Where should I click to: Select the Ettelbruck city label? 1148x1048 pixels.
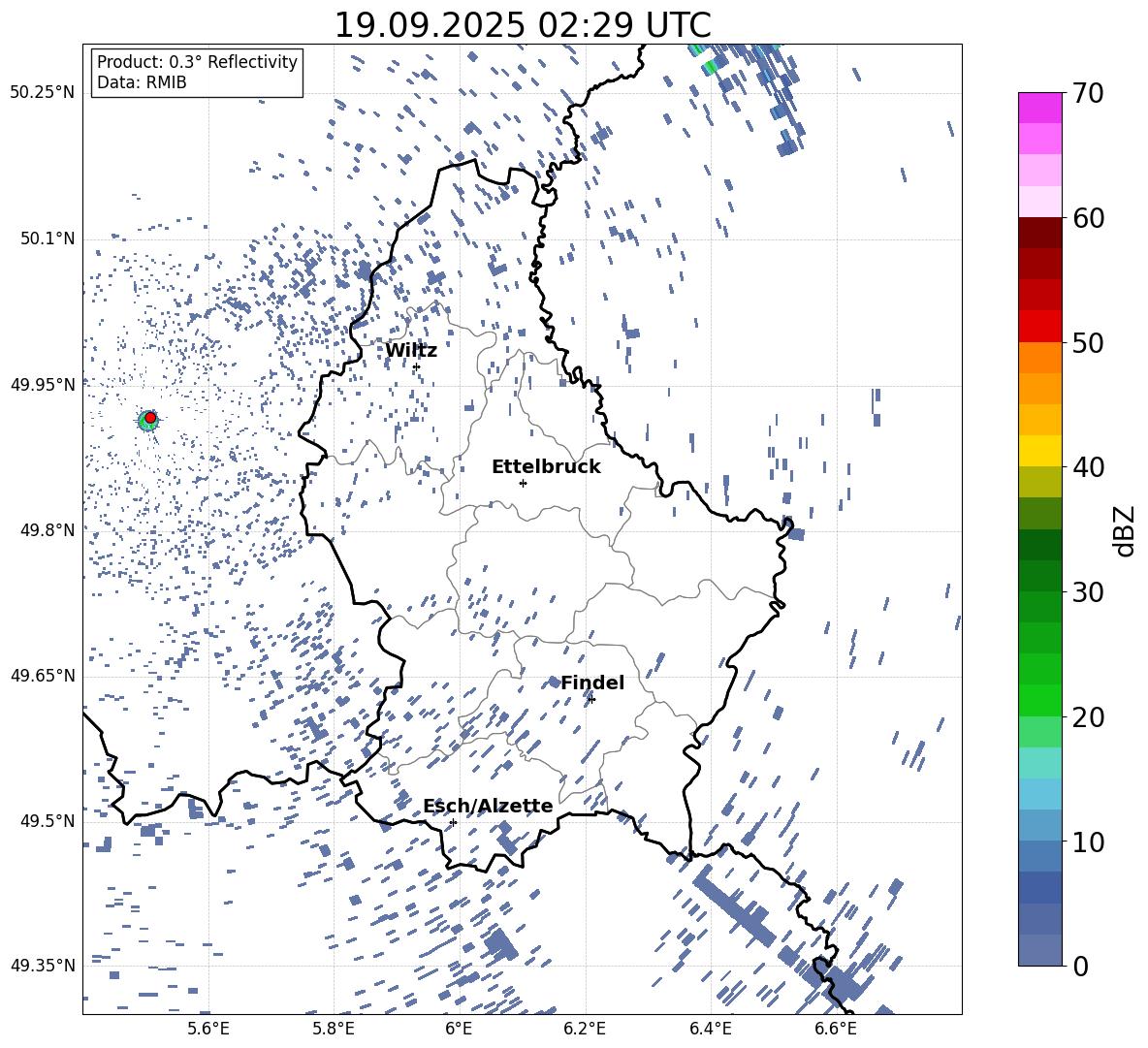(546, 467)
